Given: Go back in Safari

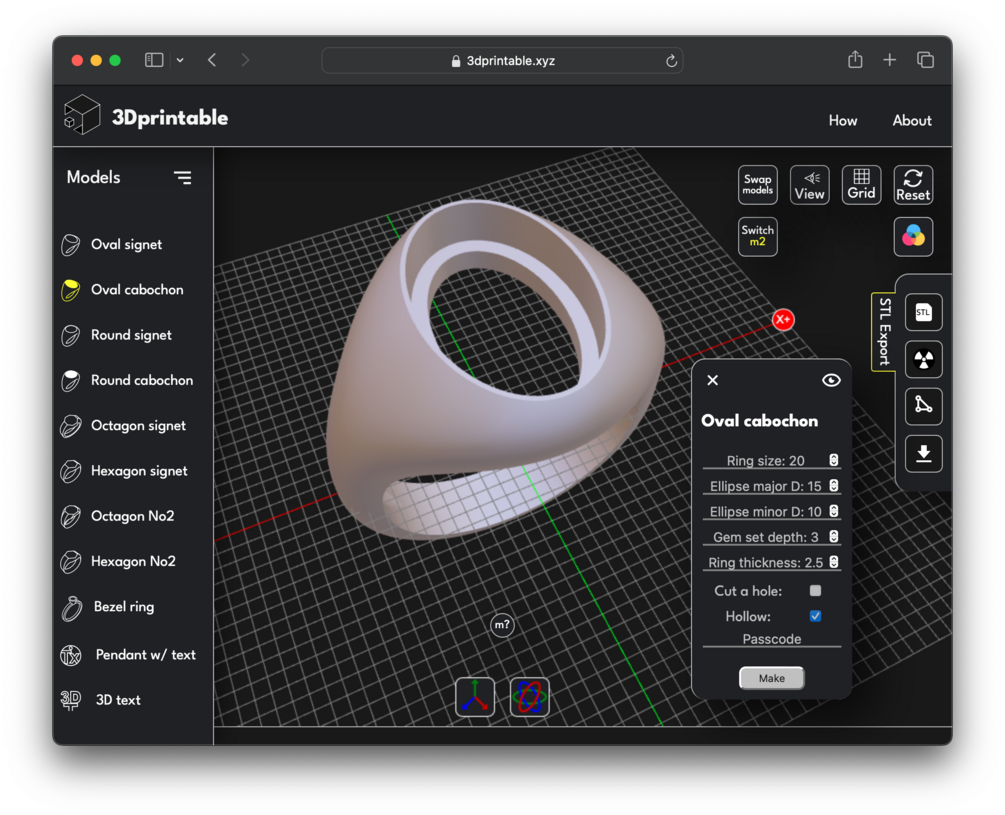Looking at the screenshot, I should pos(212,60).
